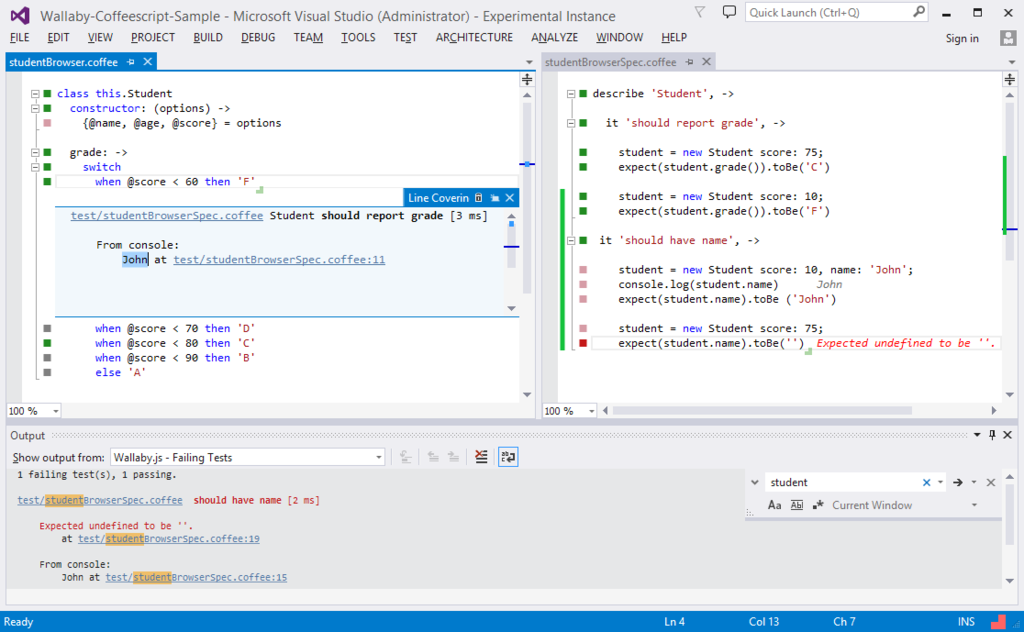The image size is (1024, 632).
Task: Close the Output window panel
Action: click(1008, 435)
